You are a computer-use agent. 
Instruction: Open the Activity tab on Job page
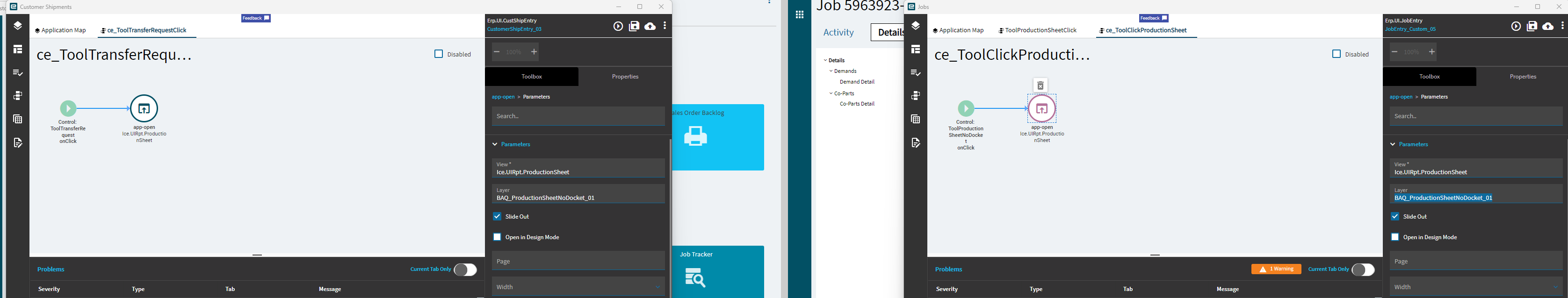click(x=839, y=32)
